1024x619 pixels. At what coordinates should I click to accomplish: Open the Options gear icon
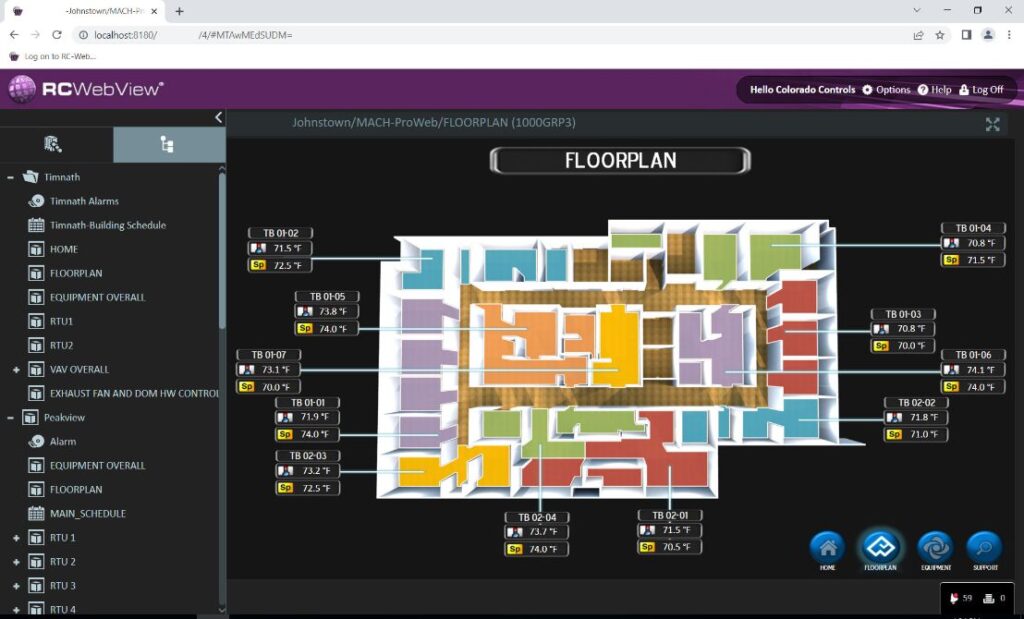click(x=867, y=90)
